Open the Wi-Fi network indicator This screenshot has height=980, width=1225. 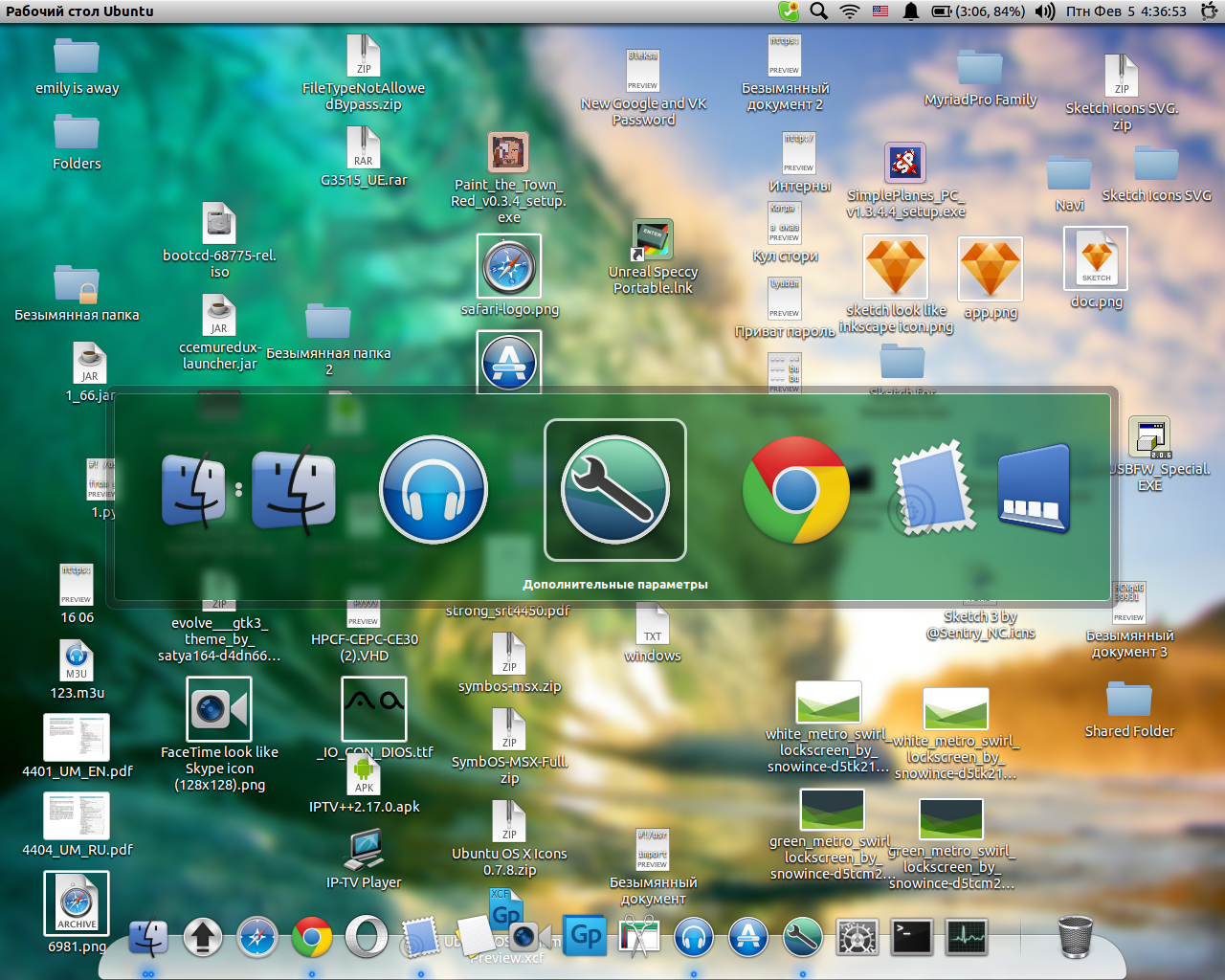(x=850, y=11)
